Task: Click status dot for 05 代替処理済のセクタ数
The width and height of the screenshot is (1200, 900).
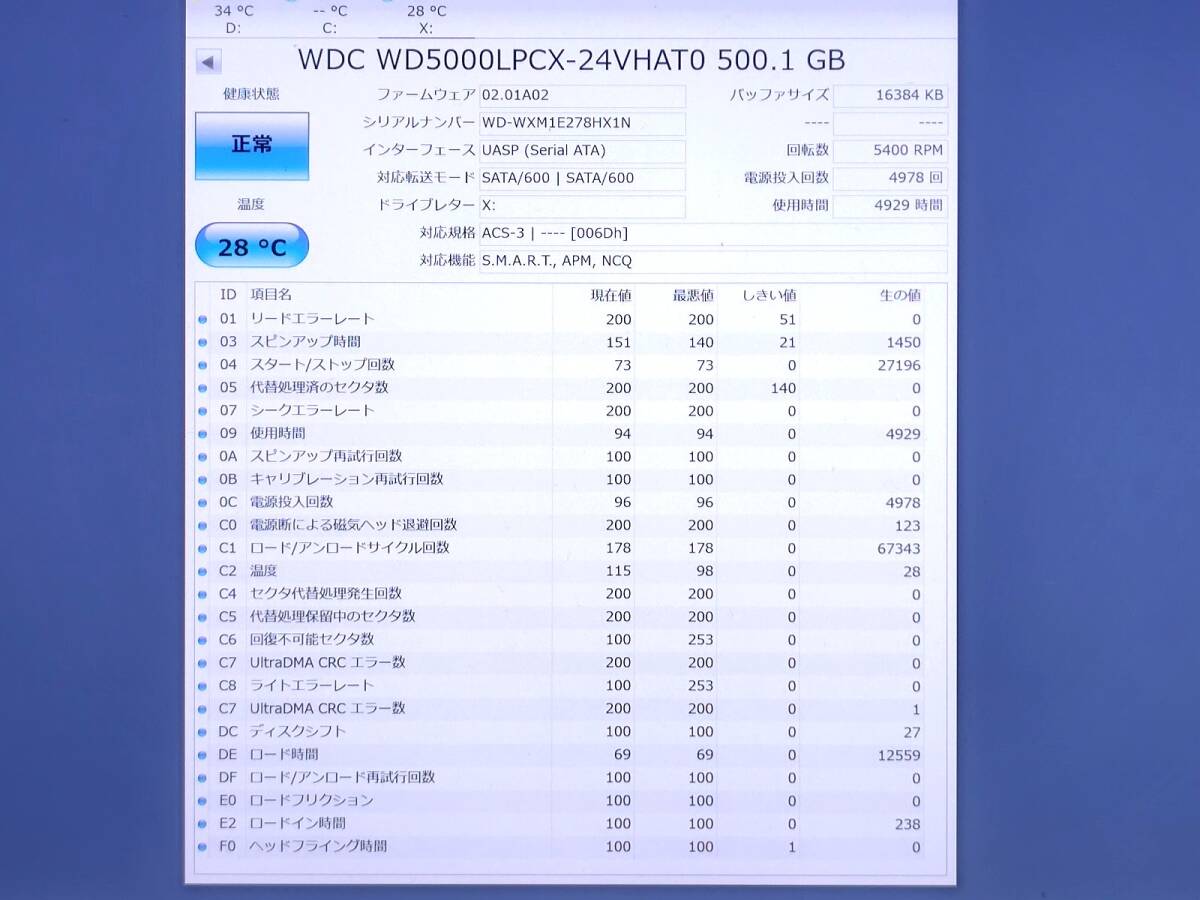Action: click(x=202, y=389)
